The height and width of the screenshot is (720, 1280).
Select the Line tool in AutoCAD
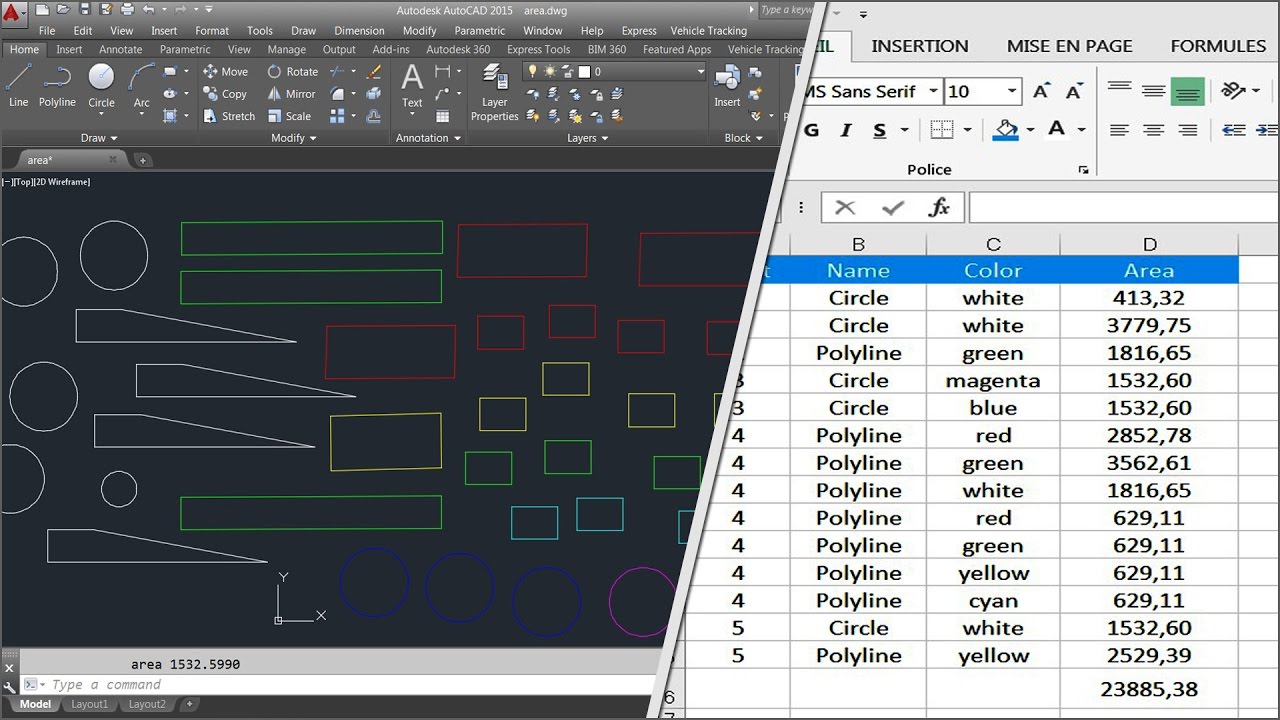tap(18, 85)
